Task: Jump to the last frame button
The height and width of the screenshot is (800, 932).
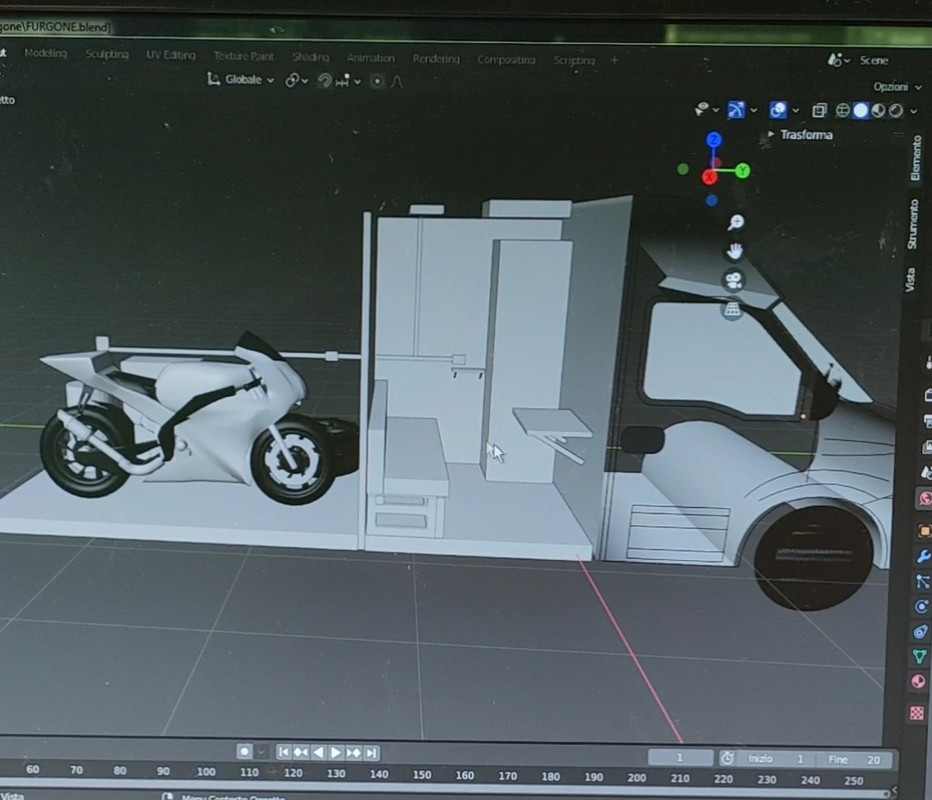Action: [371, 752]
